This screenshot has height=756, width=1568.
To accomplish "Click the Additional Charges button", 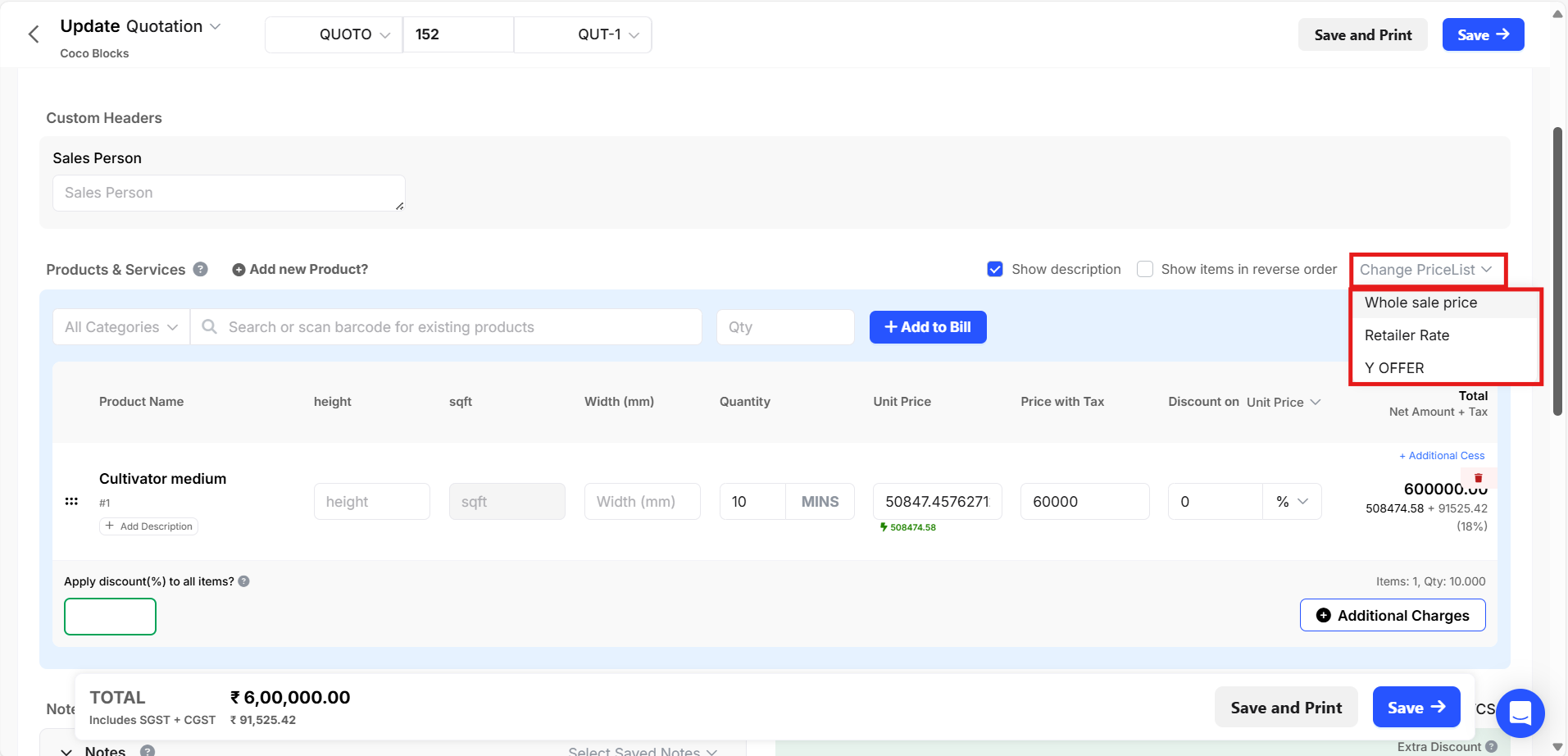I will (x=1393, y=615).
